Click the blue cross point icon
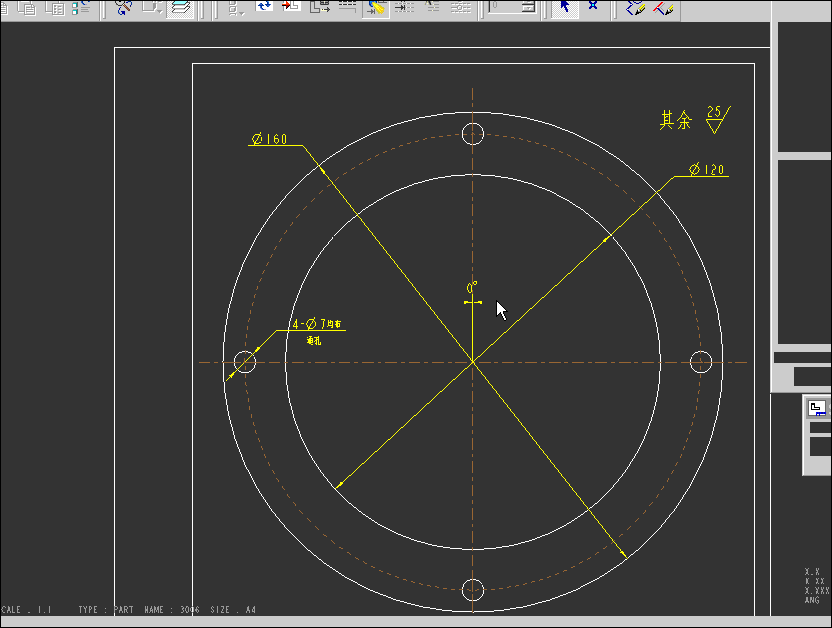This screenshot has height=628, width=832. coord(593,7)
